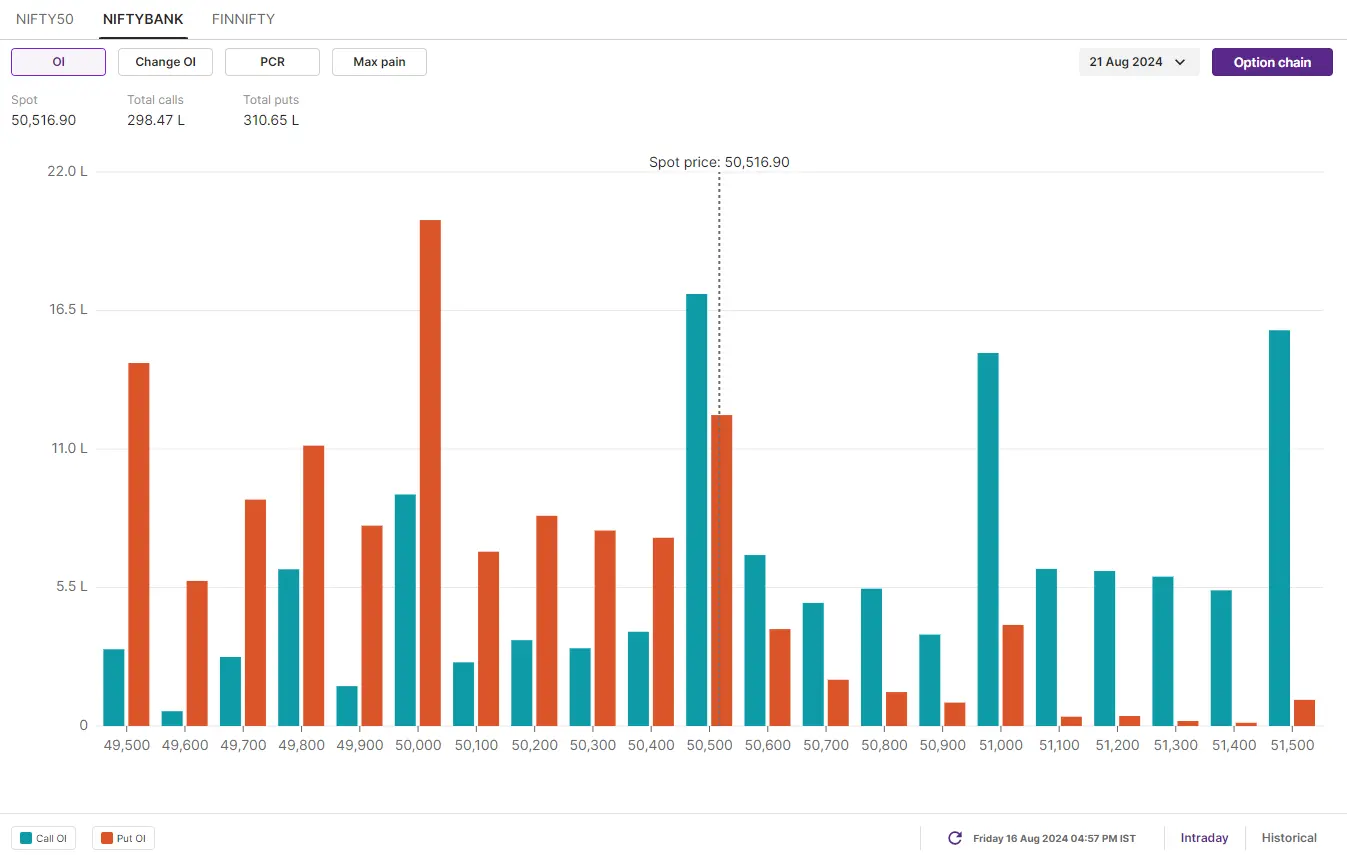Click the 50,700 strike call OI bar
Image resolution: width=1347 pixels, height=855 pixels.
click(x=813, y=664)
